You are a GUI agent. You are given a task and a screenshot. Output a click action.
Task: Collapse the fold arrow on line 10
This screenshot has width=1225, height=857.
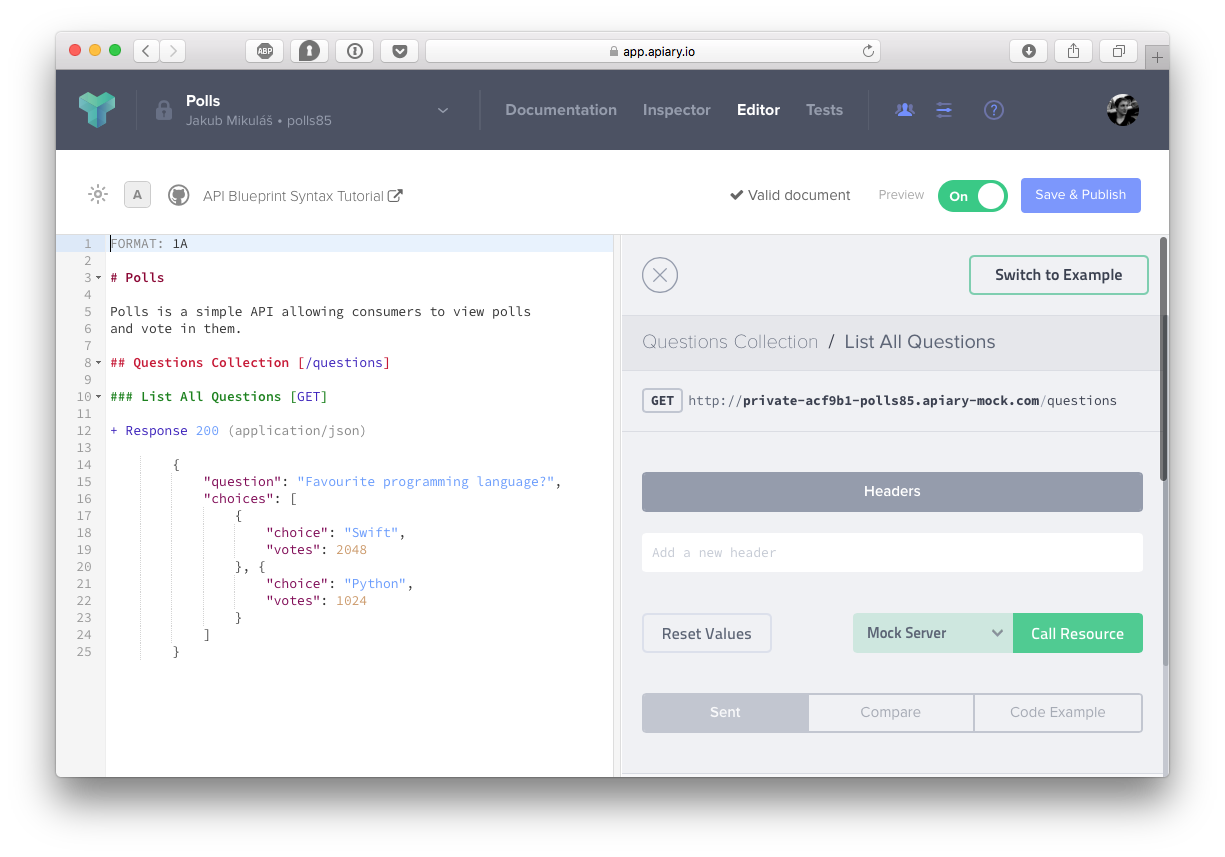(x=99, y=397)
